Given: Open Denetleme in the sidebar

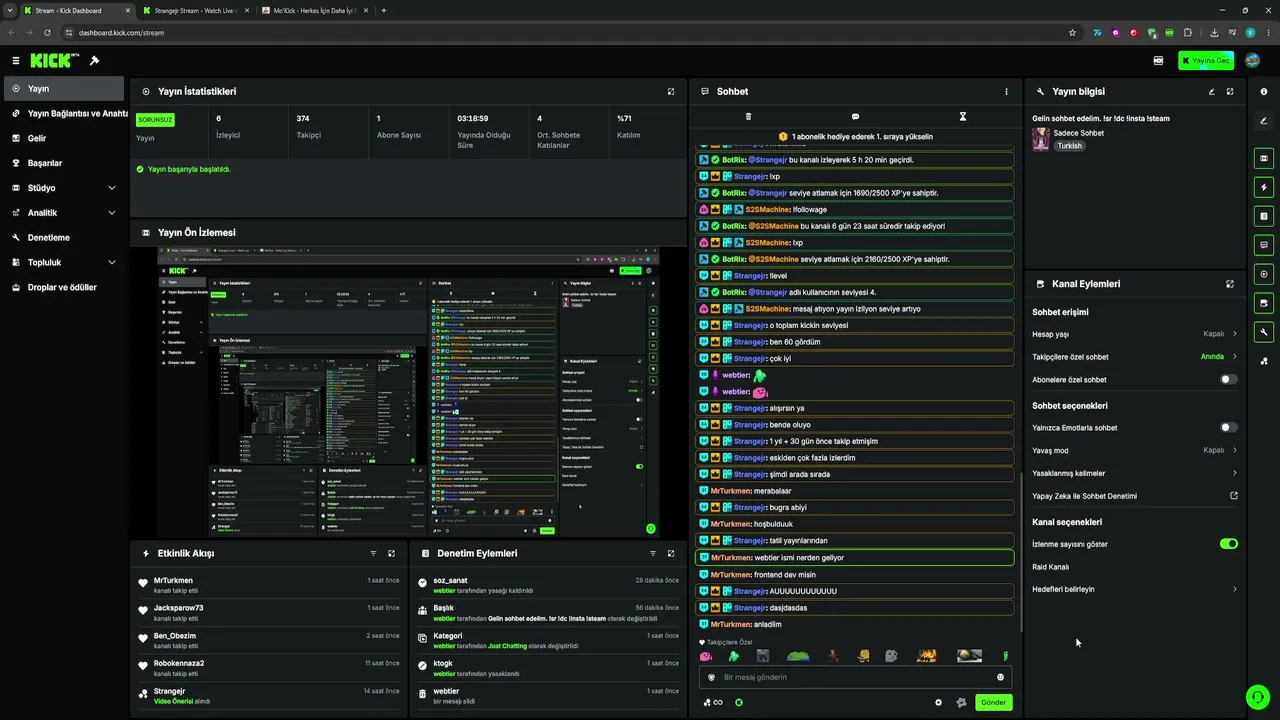Looking at the screenshot, I should [x=62, y=238].
